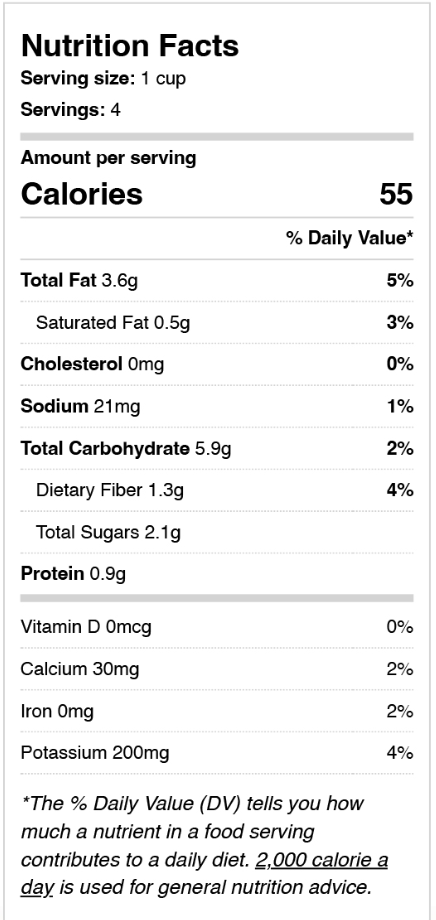
Task: Select the Amount per serving label
Action: point(109,158)
